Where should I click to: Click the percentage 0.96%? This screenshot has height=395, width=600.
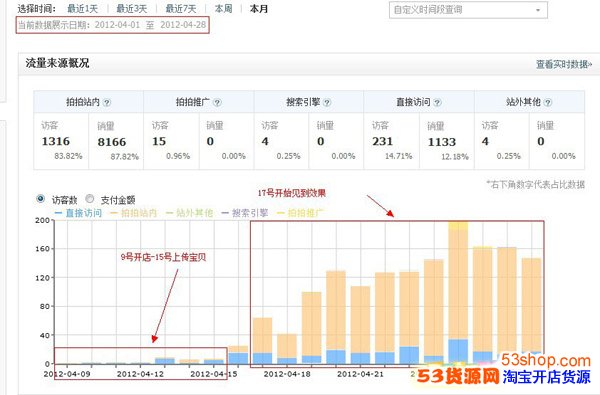(178, 156)
